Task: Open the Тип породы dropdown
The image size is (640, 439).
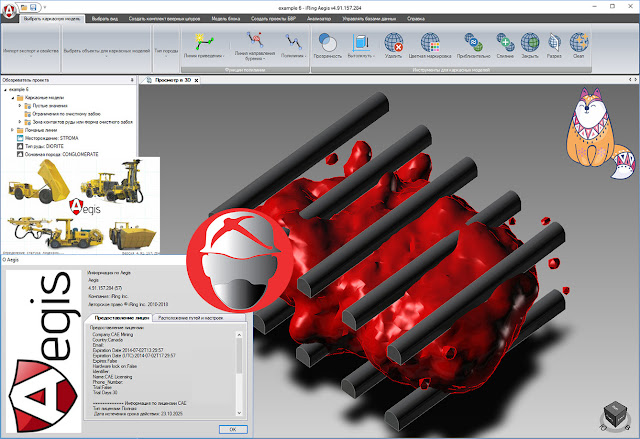Action: (x=166, y=51)
